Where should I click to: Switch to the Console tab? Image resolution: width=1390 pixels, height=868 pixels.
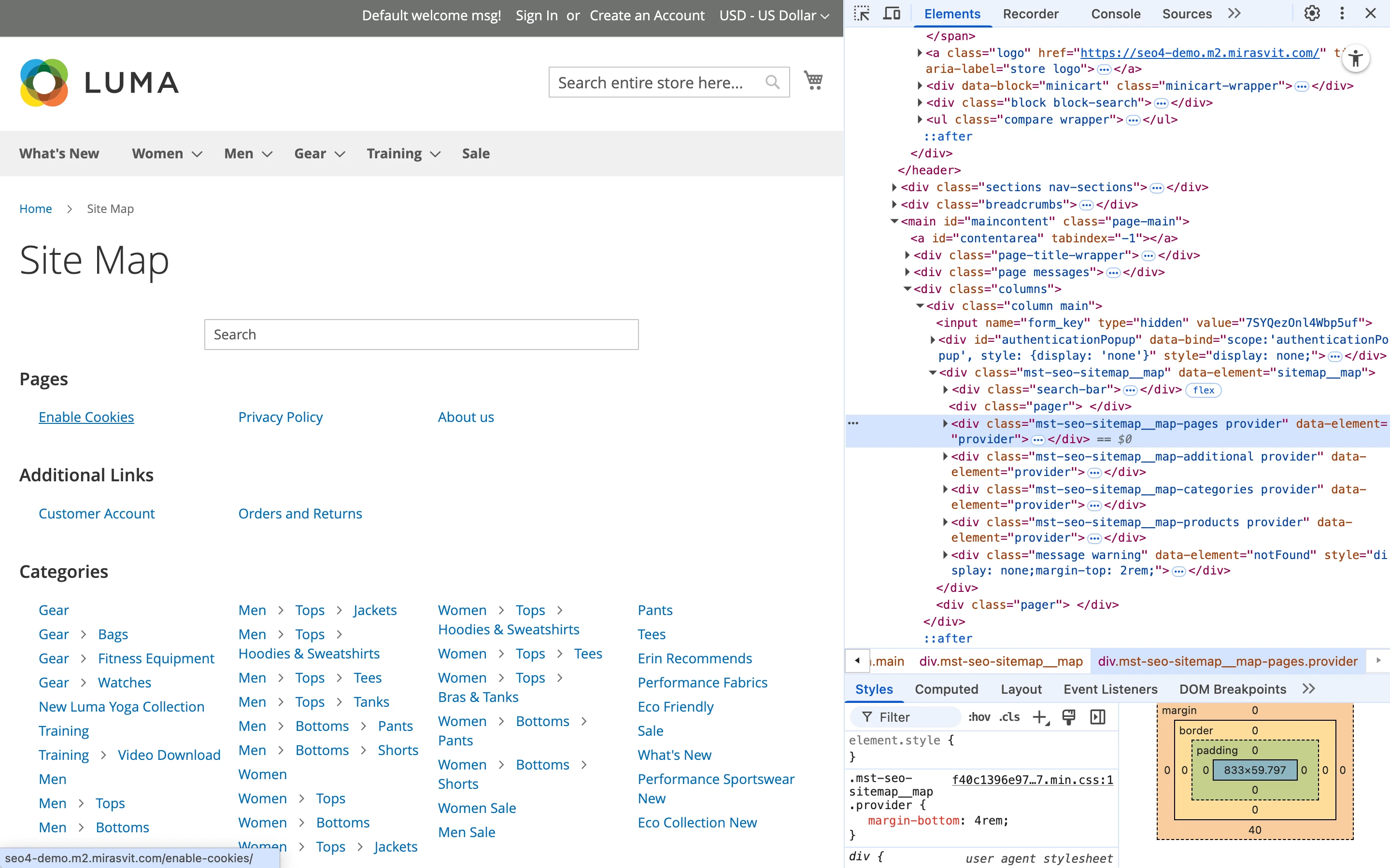coord(1115,13)
